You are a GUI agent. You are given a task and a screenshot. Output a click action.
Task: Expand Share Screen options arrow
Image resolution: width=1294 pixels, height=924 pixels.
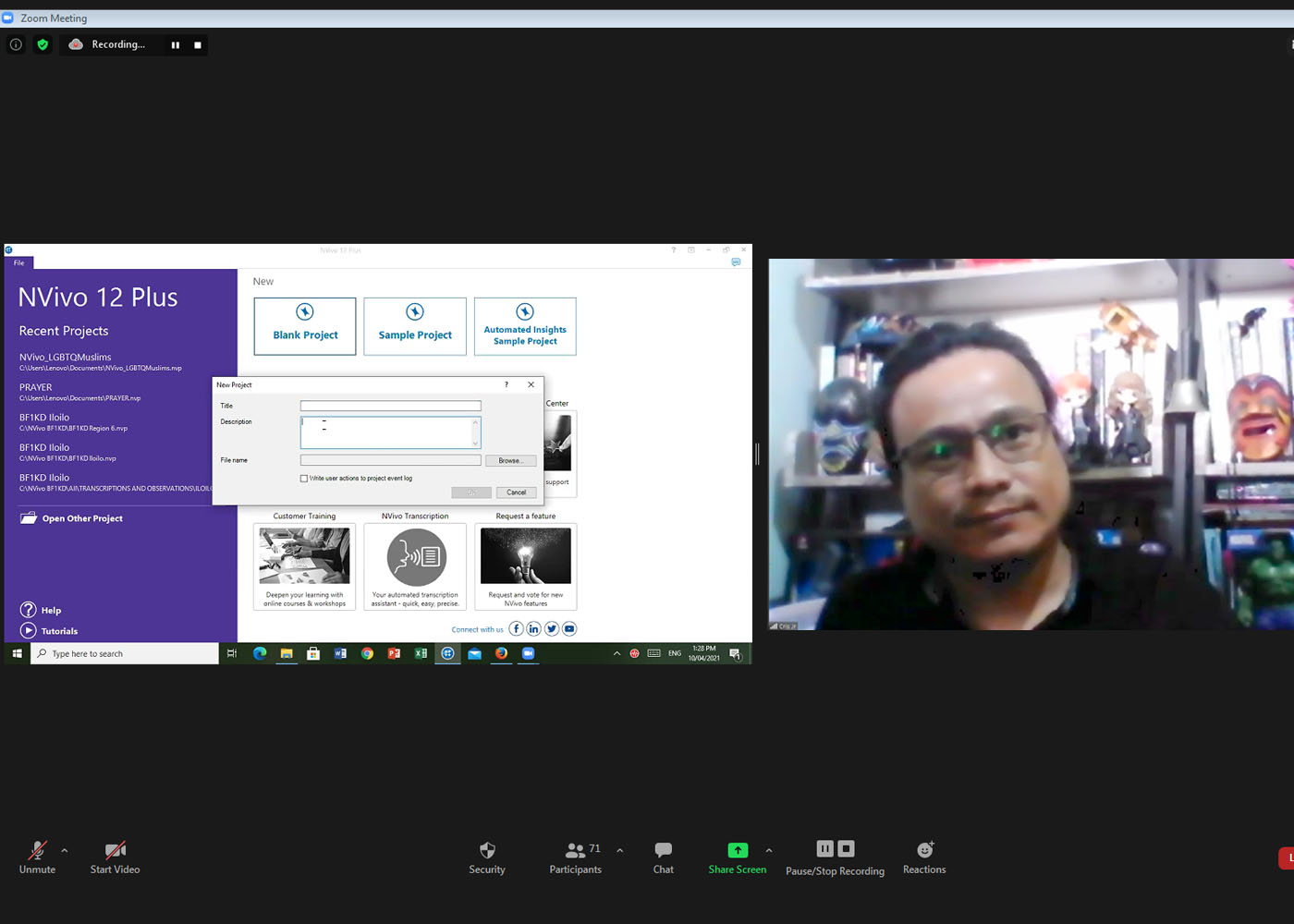(769, 850)
